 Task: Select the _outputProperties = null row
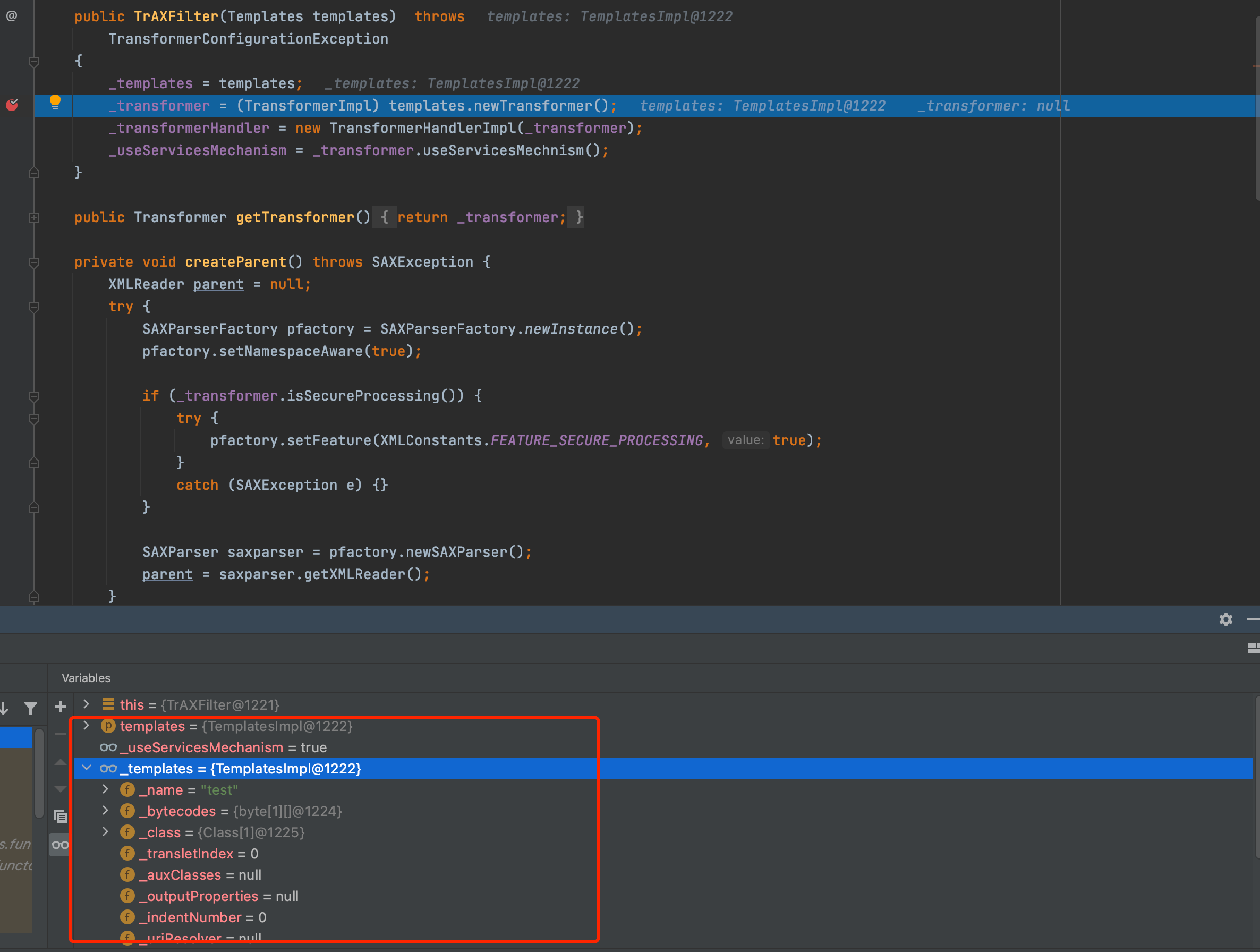663,896
